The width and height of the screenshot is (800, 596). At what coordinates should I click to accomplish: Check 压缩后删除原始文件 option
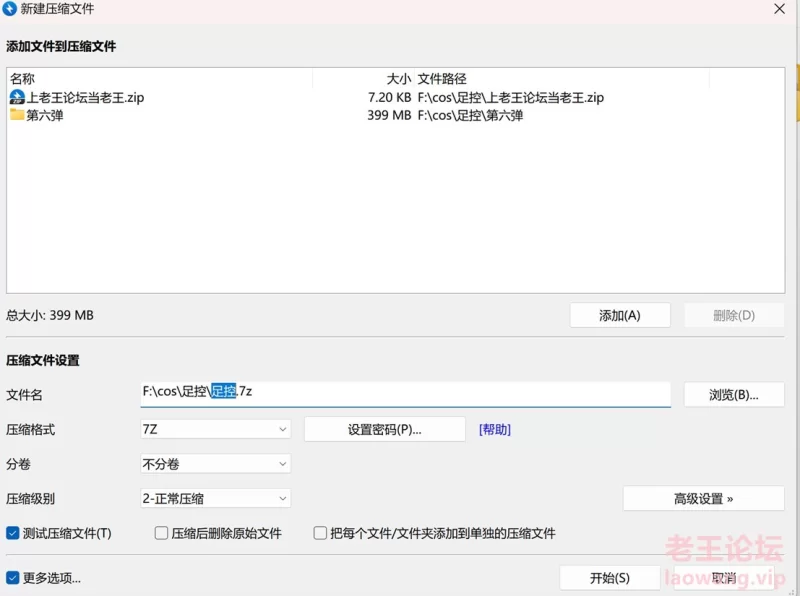(162, 533)
